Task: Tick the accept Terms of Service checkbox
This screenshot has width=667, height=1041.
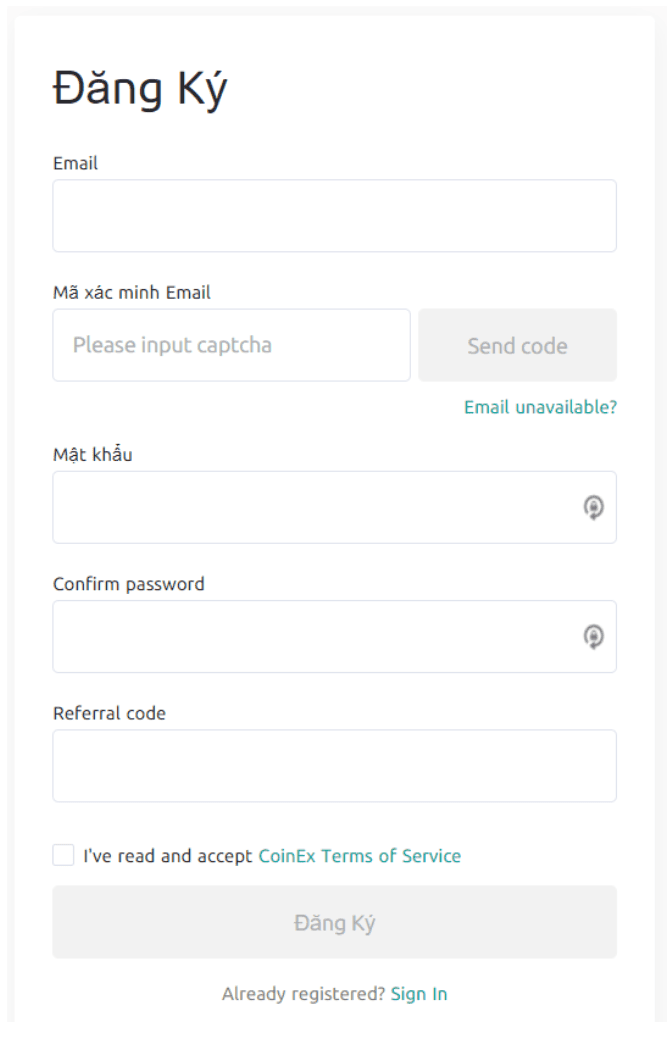Action: 64,855
